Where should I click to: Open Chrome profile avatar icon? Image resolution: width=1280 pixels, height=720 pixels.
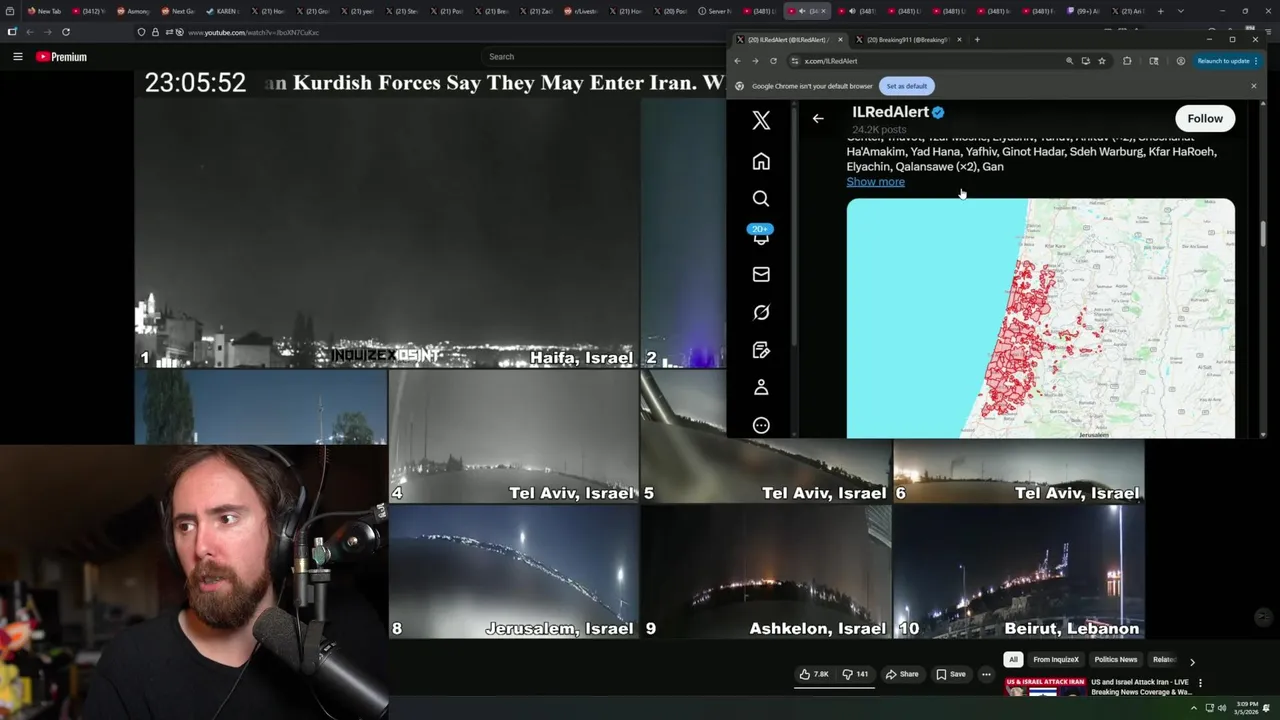click(1181, 61)
